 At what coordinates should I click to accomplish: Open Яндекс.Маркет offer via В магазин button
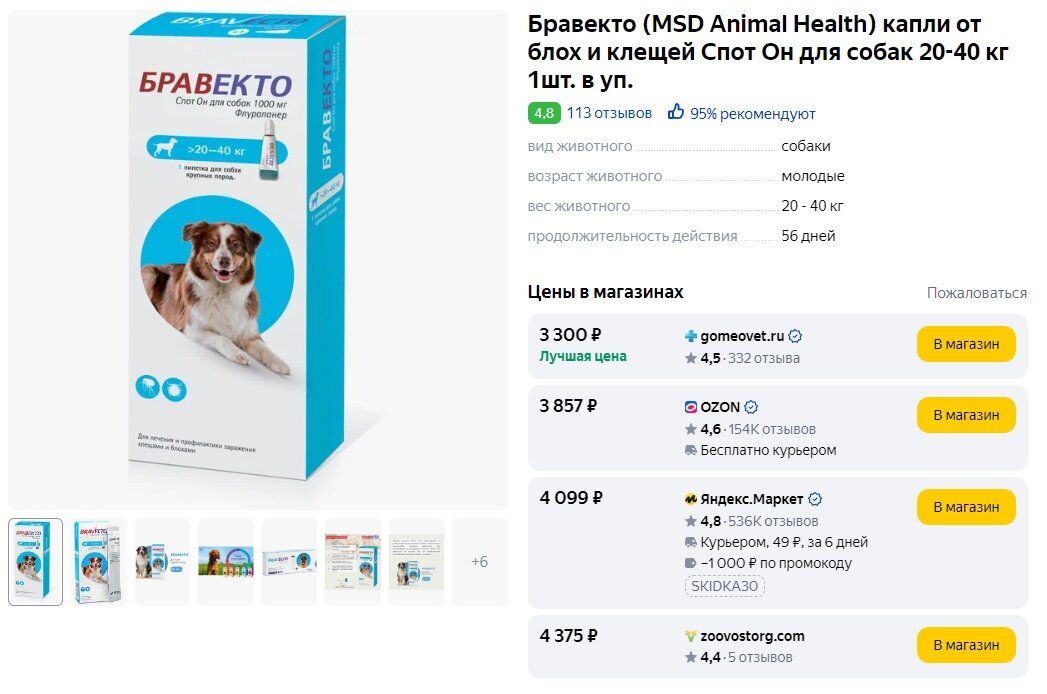coord(966,507)
